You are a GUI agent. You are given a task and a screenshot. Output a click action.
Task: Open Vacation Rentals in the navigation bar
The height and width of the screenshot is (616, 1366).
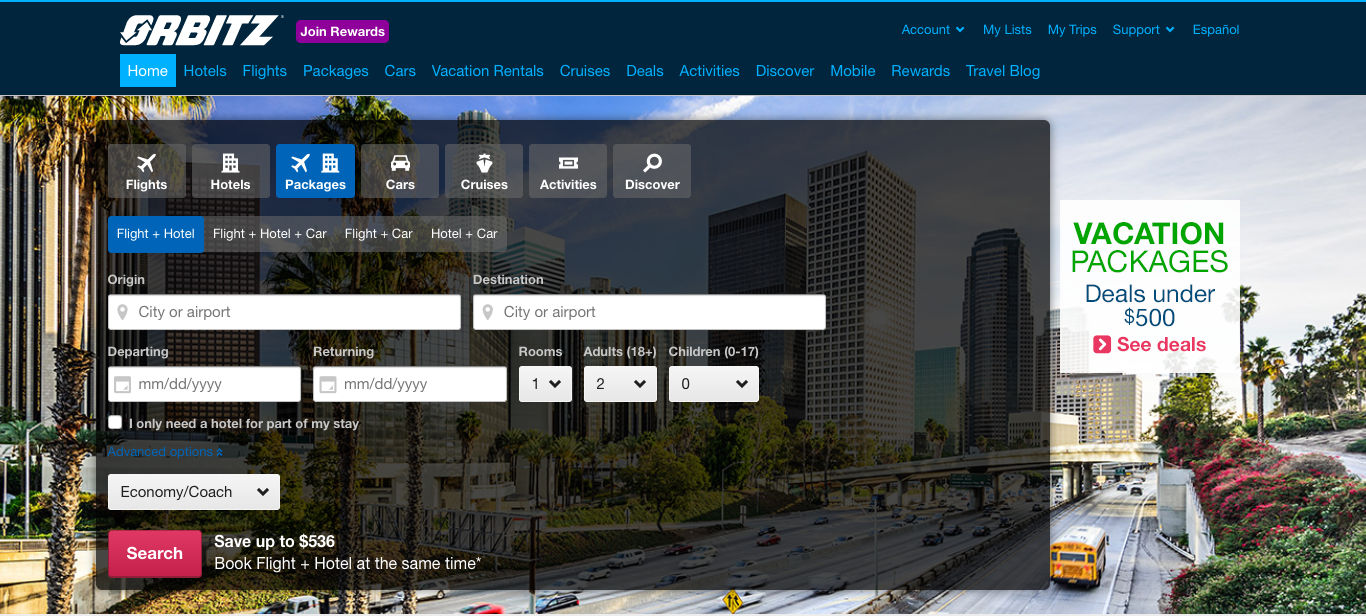[x=488, y=71]
